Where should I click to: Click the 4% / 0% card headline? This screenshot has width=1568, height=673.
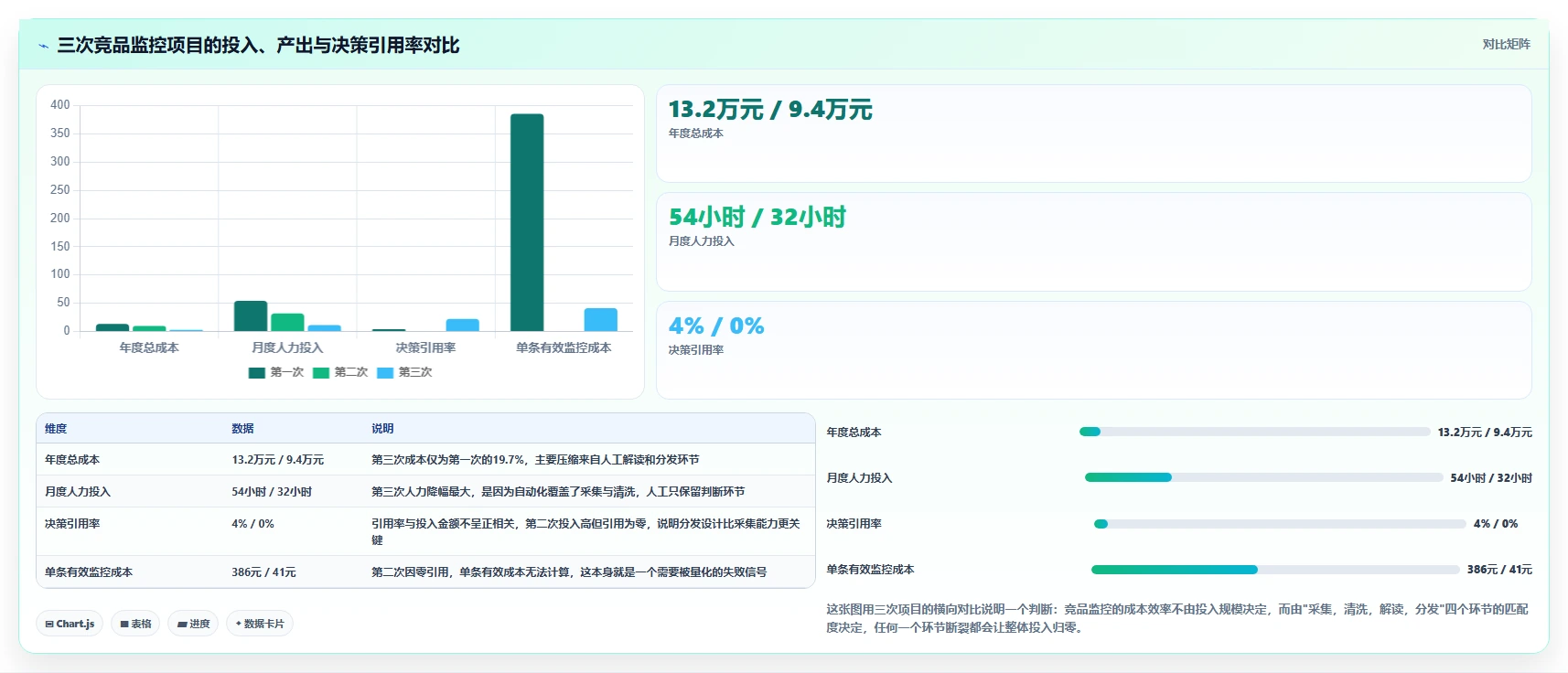tap(716, 326)
